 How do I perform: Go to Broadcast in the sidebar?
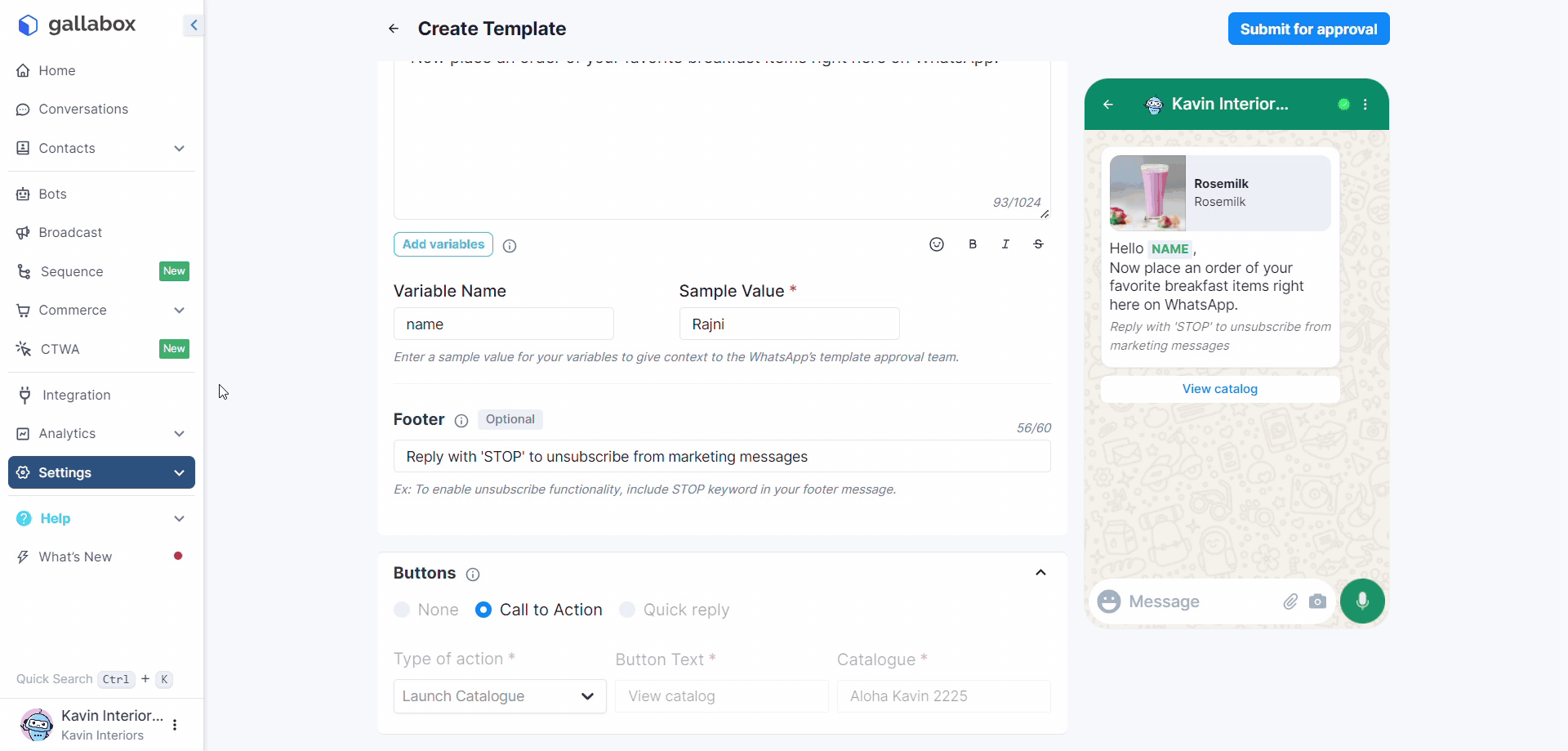[70, 233]
